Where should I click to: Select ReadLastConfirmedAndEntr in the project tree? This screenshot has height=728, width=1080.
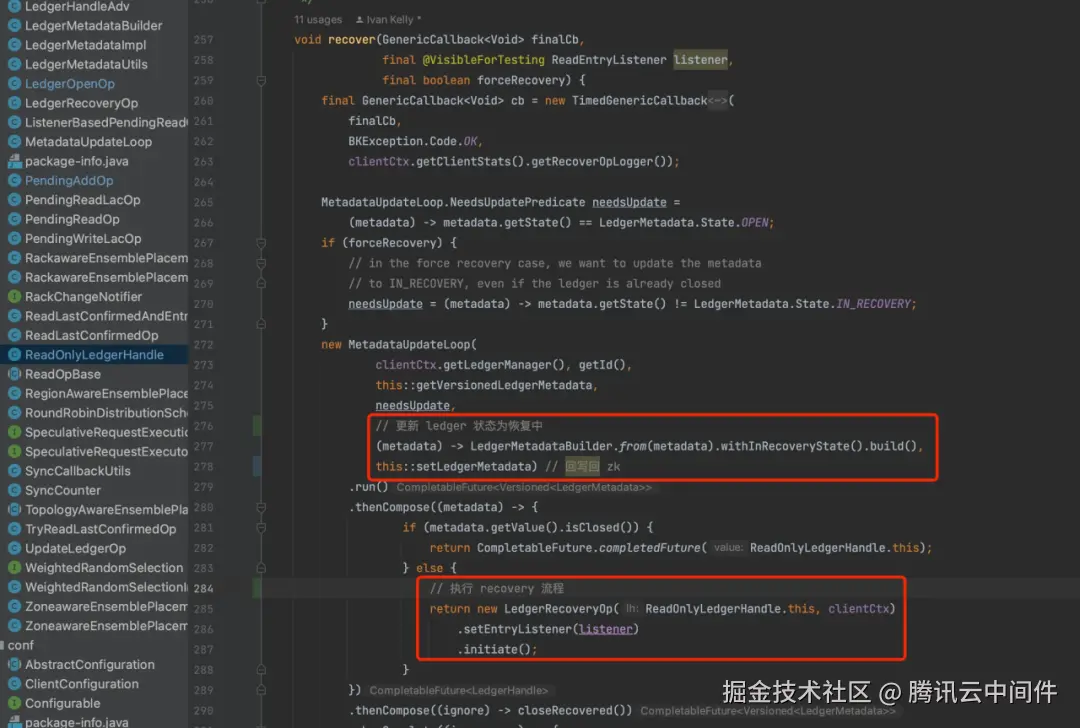pyautogui.click(x=106, y=315)
